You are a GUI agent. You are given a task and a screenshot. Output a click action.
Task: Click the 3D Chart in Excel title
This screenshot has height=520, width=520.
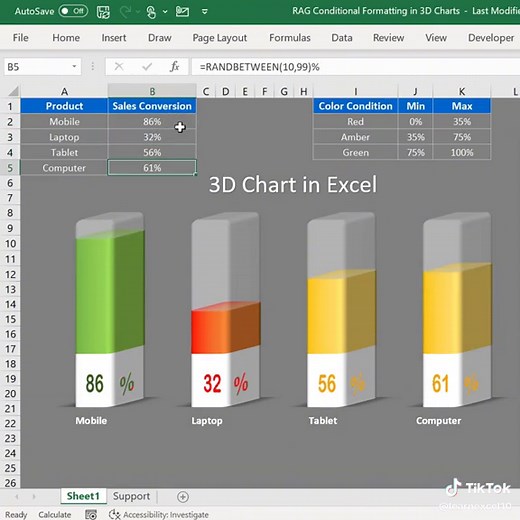point(293,184)
